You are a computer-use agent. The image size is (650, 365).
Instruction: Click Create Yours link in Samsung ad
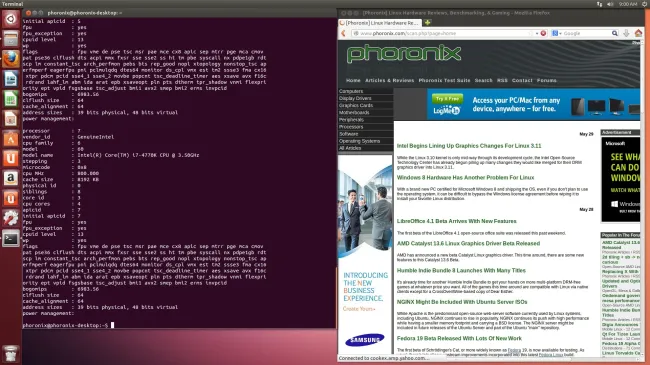tap(359, 309)
